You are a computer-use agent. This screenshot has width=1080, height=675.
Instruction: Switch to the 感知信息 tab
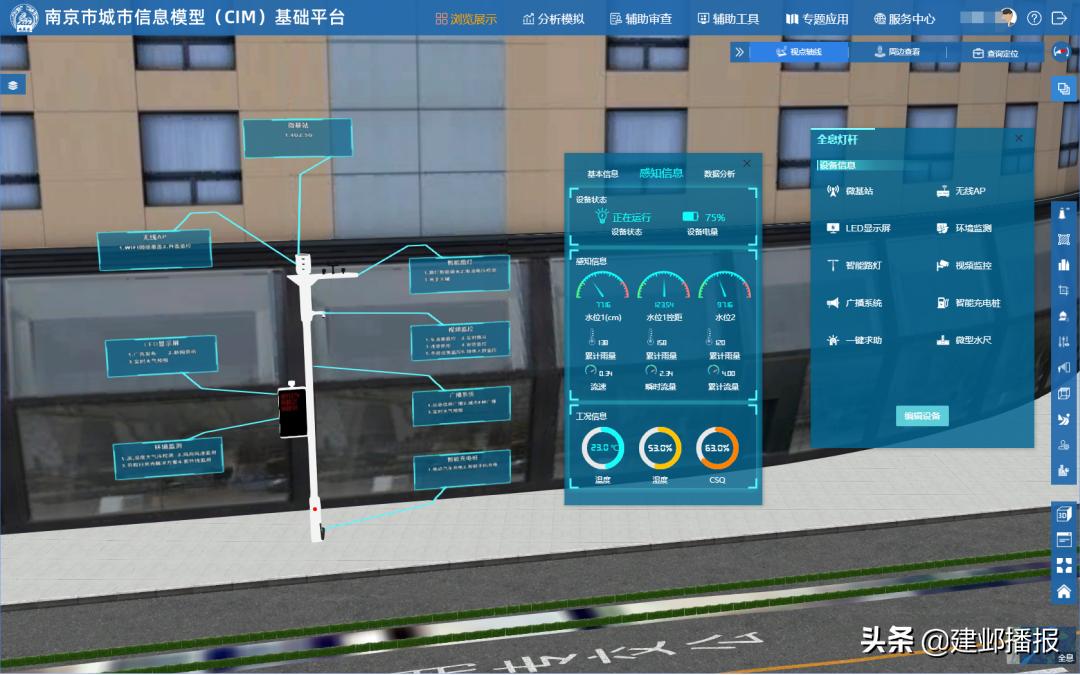point(661,173)
